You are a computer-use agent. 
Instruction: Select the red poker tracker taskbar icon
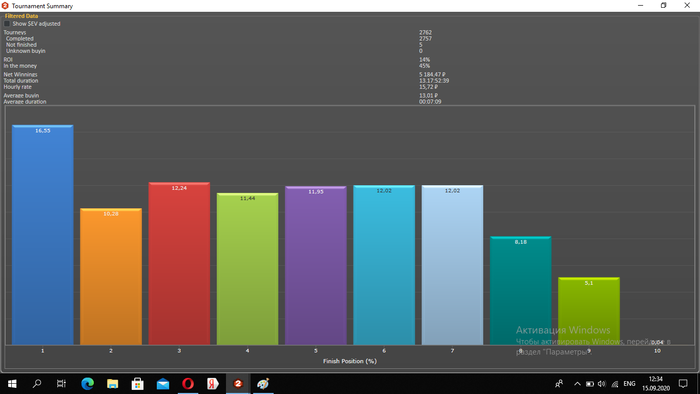(238, 384)
